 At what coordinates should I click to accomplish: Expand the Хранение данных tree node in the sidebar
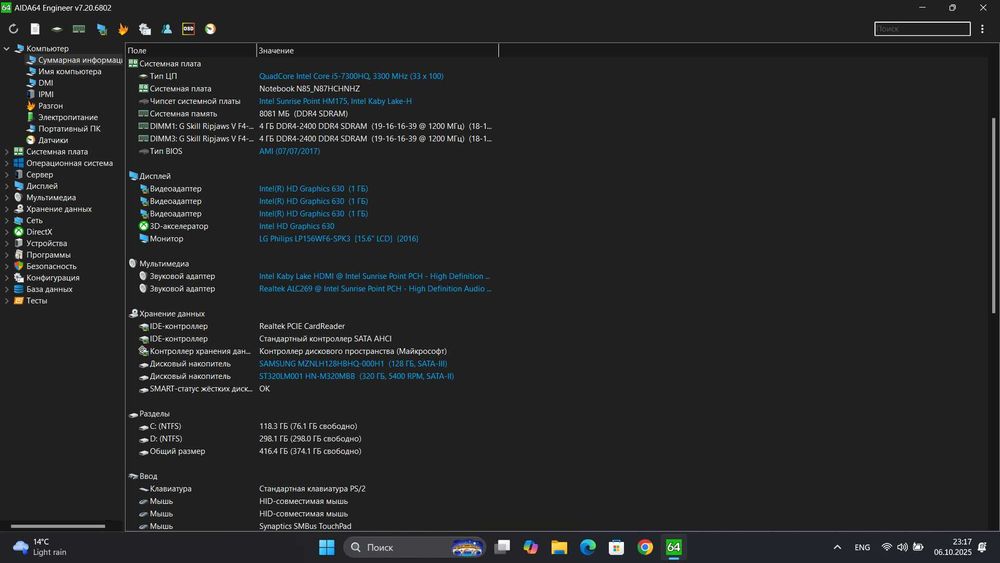pyautogui.click(x=6, y=209)
